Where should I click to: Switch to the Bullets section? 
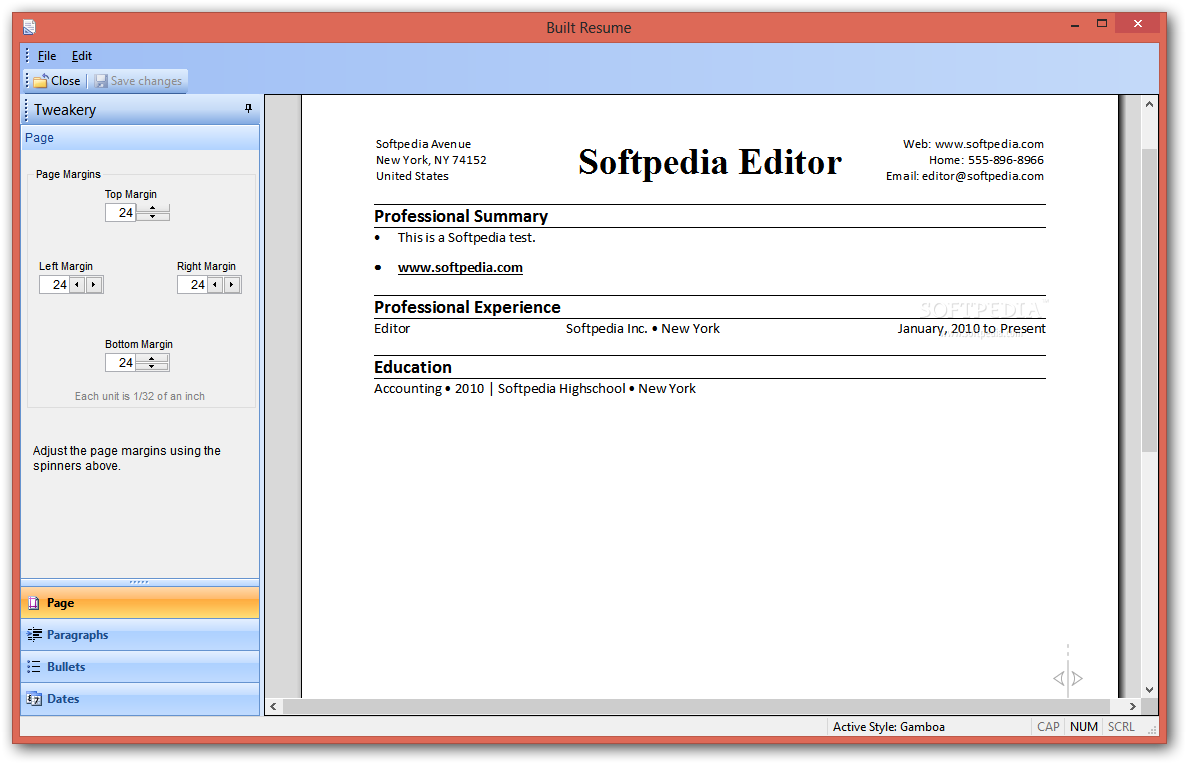coord(140,666)
